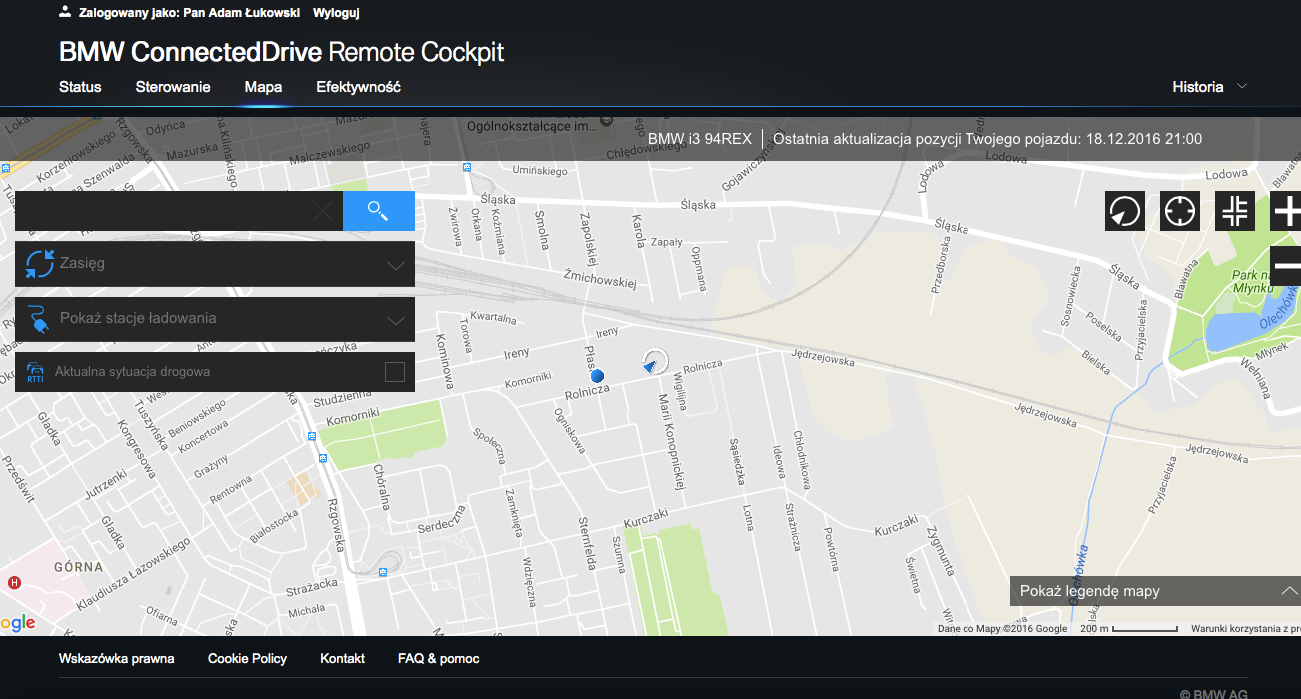Zoom out with the minus button
This screenshot has height=699, width=1301.
pos(1286,265)
